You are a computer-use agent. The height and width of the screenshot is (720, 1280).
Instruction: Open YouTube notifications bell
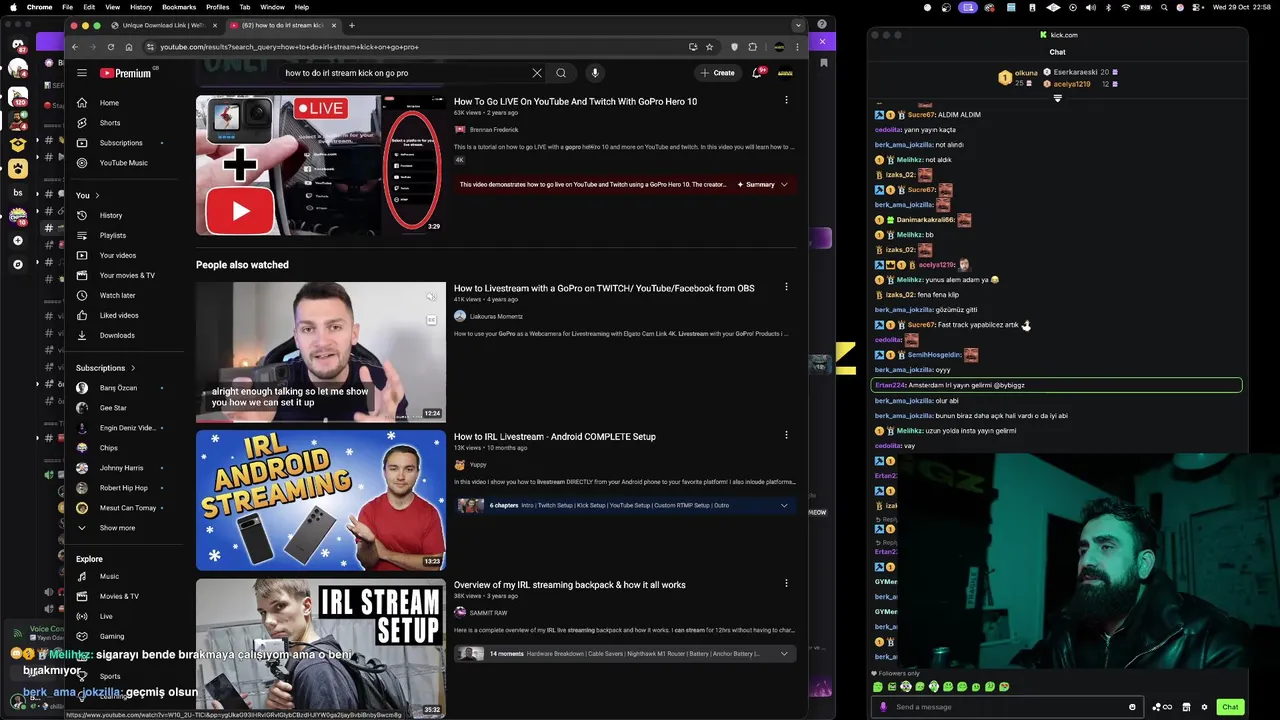tap(757, 73)
